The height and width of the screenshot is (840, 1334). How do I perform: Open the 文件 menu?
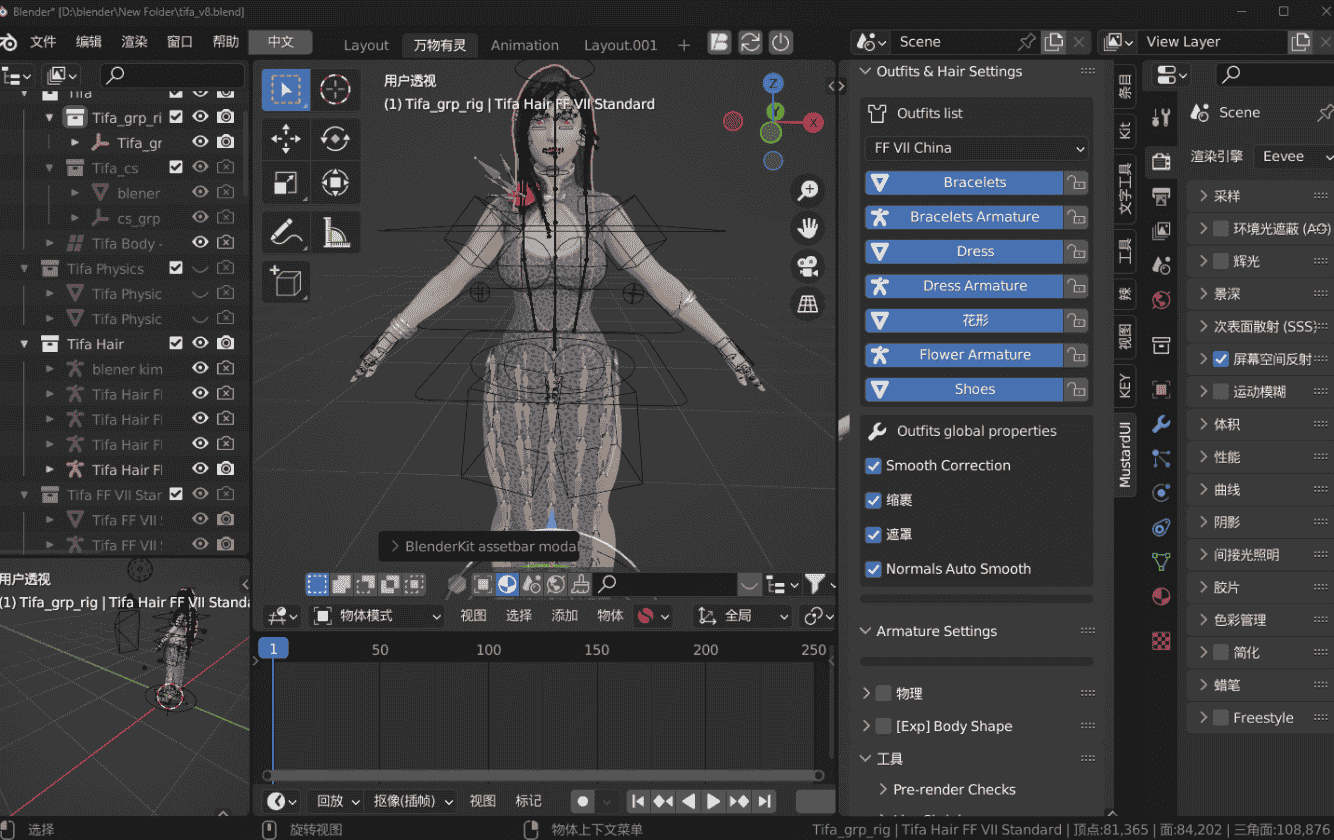43,42
